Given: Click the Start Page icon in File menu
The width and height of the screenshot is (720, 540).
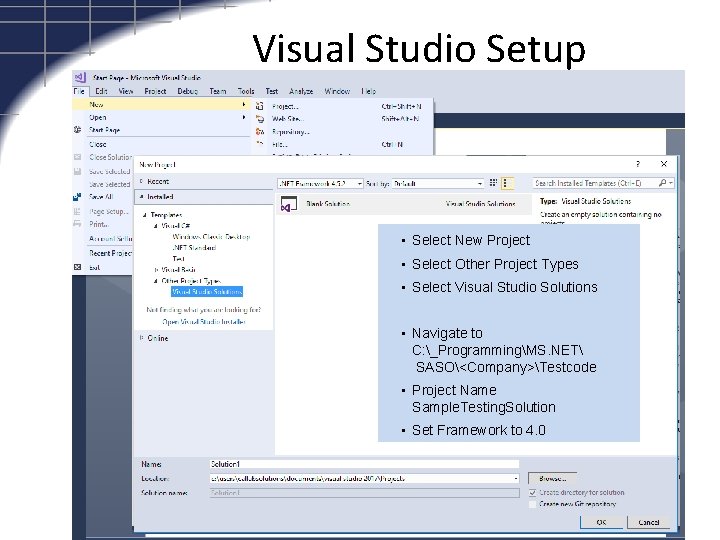Looking at the screenshot, I should coord(77,129).
